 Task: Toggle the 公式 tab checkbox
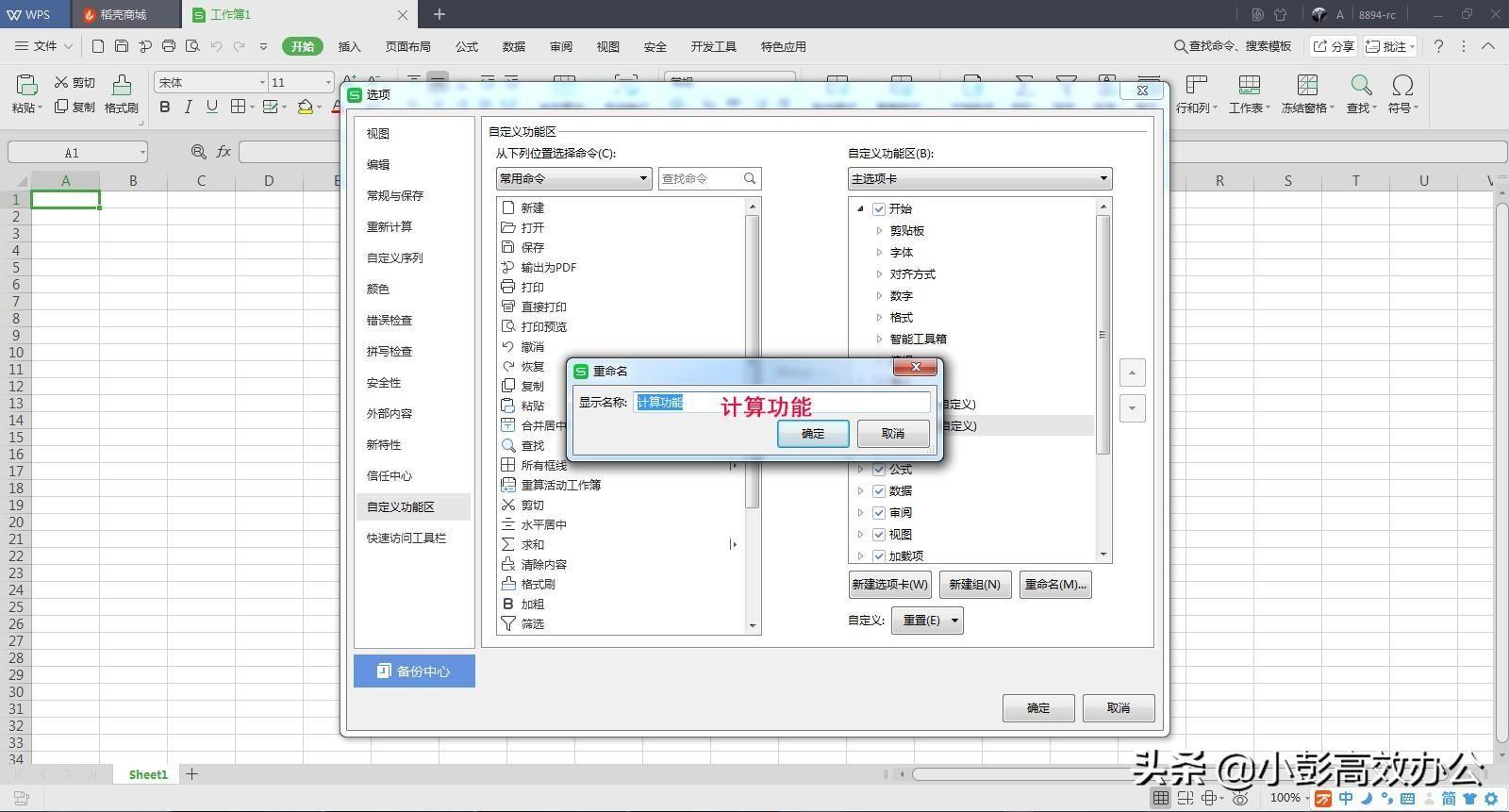(879, 469)
